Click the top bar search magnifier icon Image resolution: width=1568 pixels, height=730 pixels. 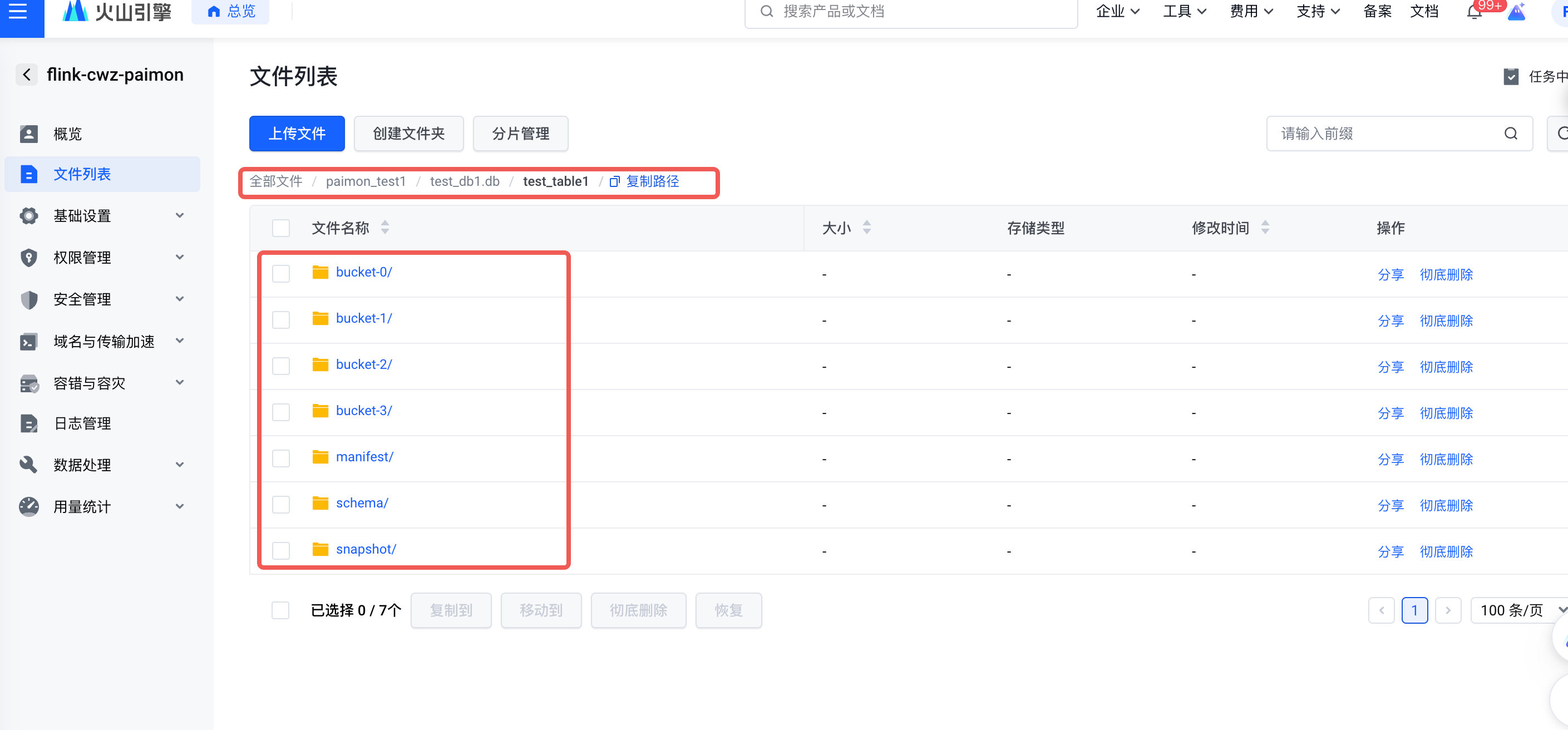[x=767, y=11]
